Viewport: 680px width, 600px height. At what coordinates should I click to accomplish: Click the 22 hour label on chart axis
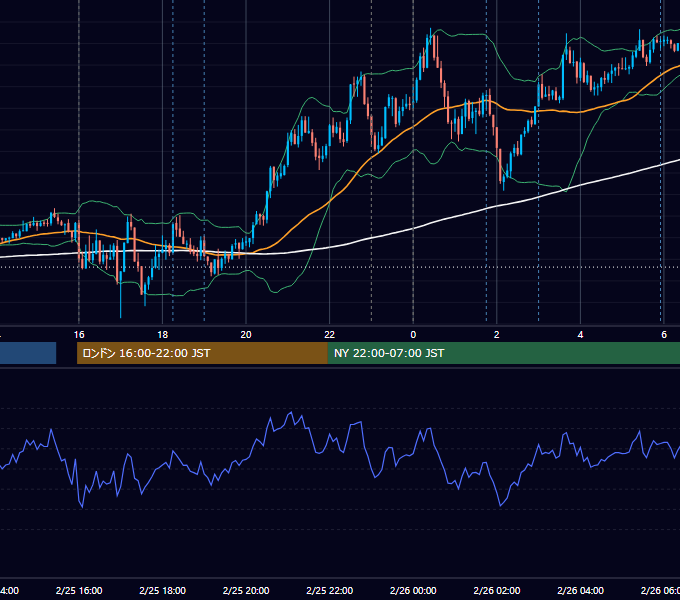330,335
